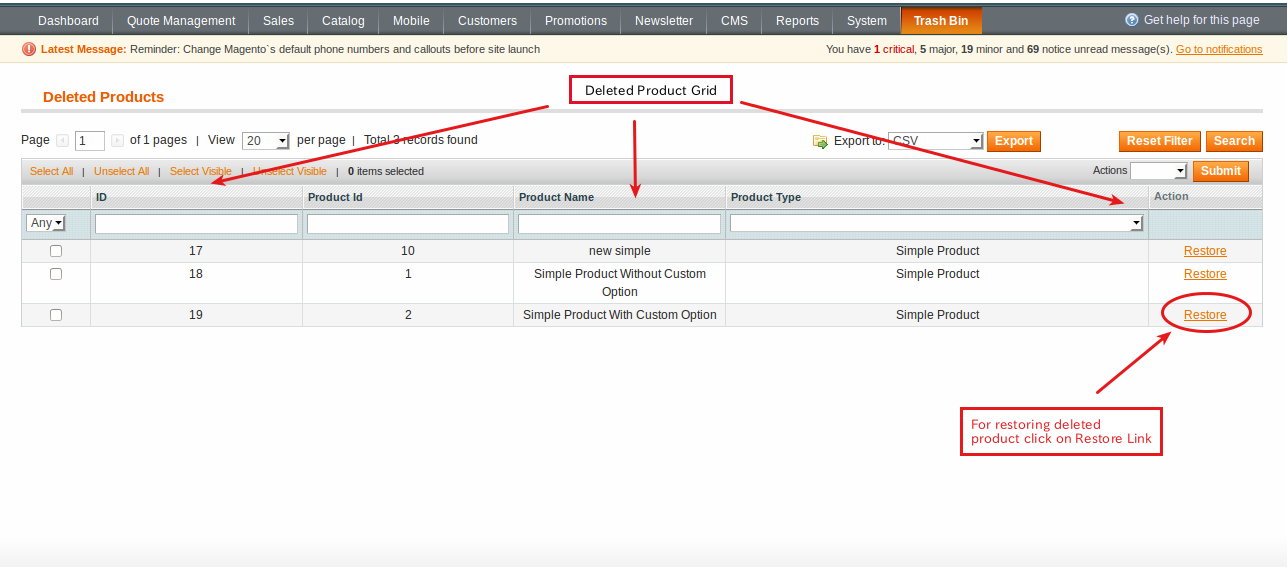
Task: Open the Dashboard menu
Action: [x=68, y=21]
